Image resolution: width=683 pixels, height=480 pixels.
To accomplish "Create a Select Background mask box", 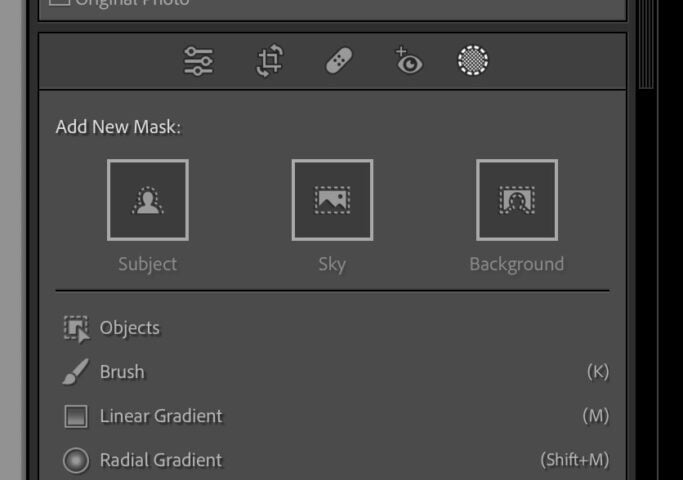I will coord(517,200).
